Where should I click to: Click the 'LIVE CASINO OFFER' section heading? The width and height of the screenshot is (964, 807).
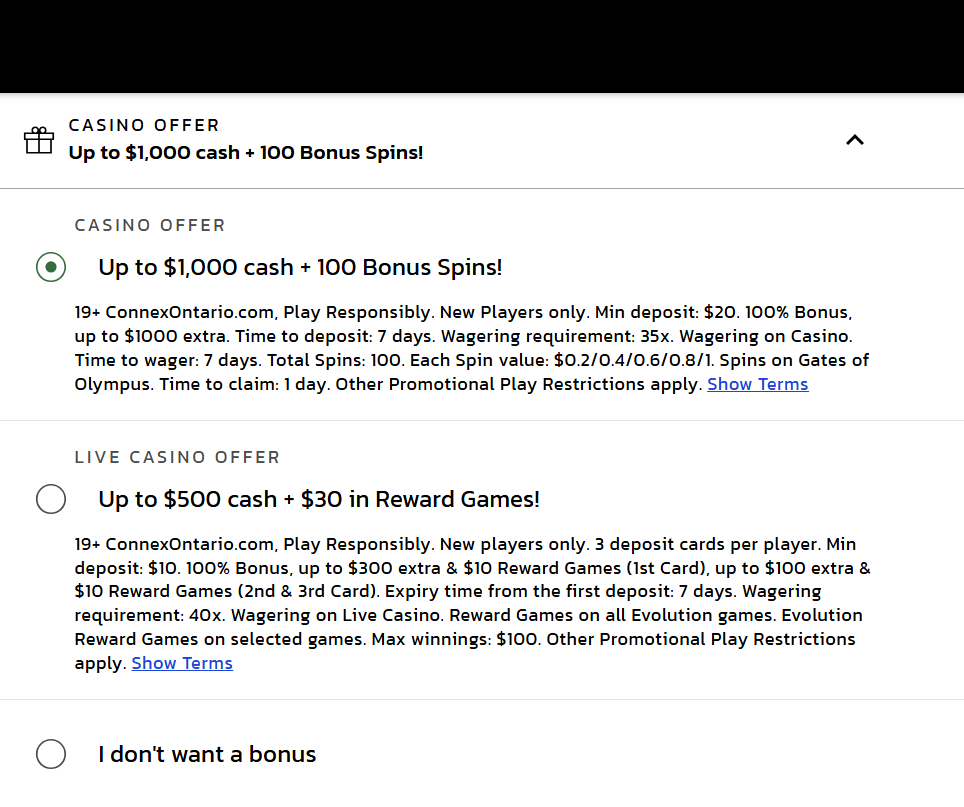click(177, 457)
